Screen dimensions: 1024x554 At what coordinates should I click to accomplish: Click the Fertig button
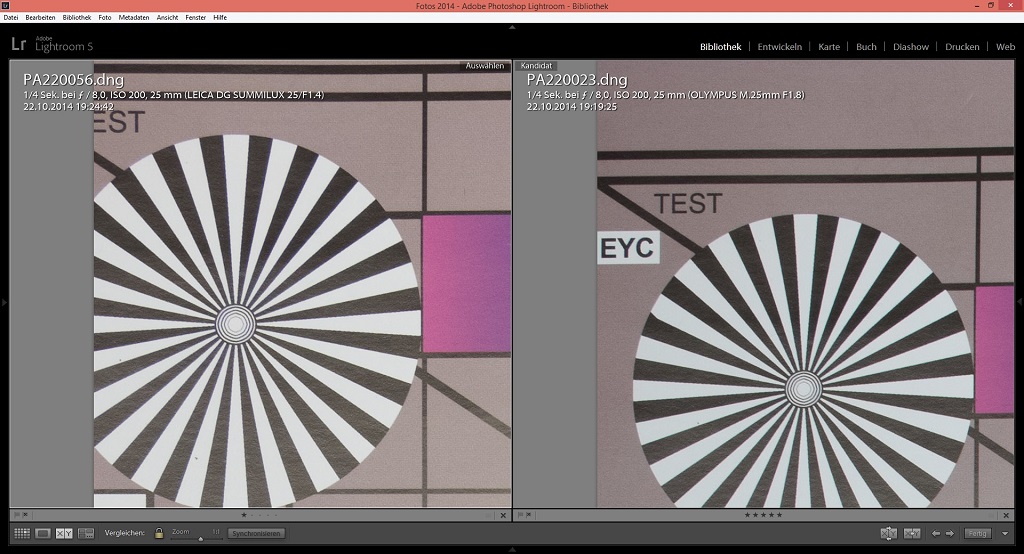[x=978, y=534]
